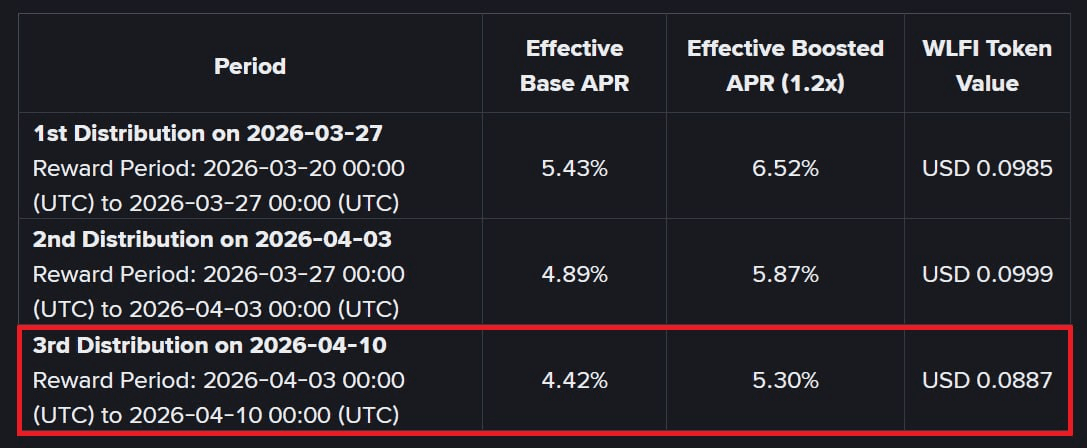Click the 4.89% base APR value
Screen dimensions: 1087x448
click(x=574, y=274)
